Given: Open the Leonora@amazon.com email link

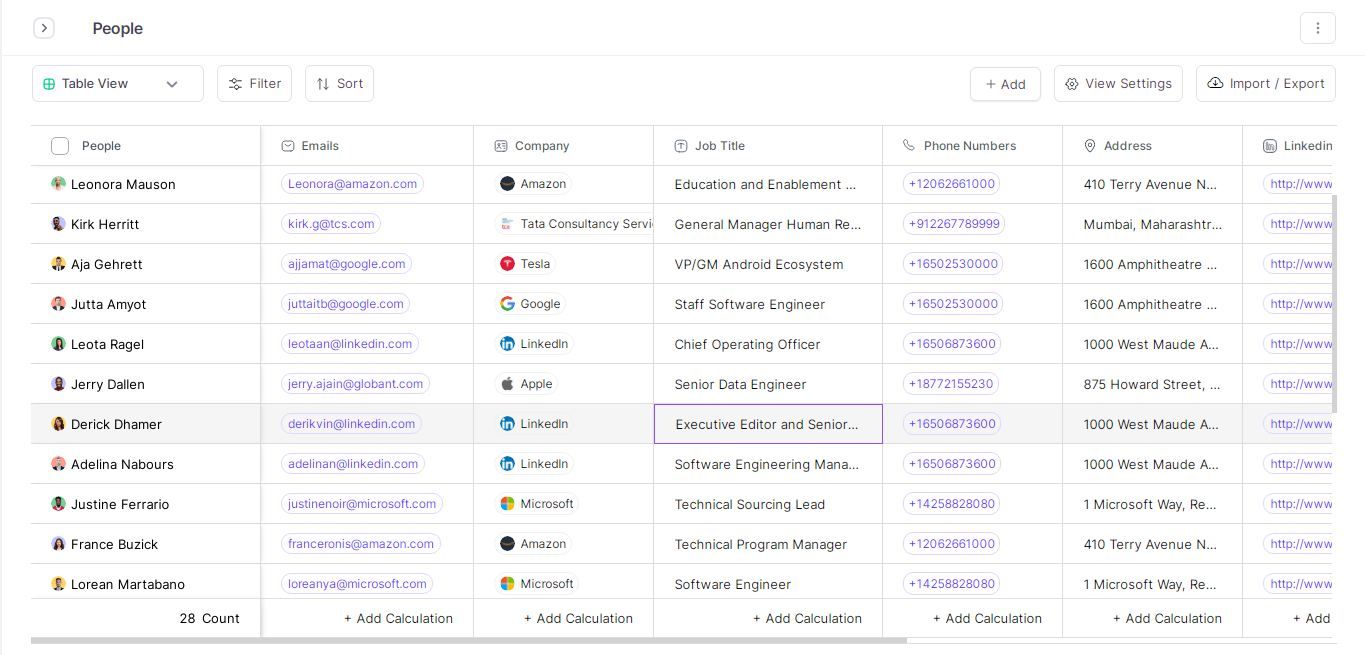Looking at the screenshot, I should click(x=352, y=184).
